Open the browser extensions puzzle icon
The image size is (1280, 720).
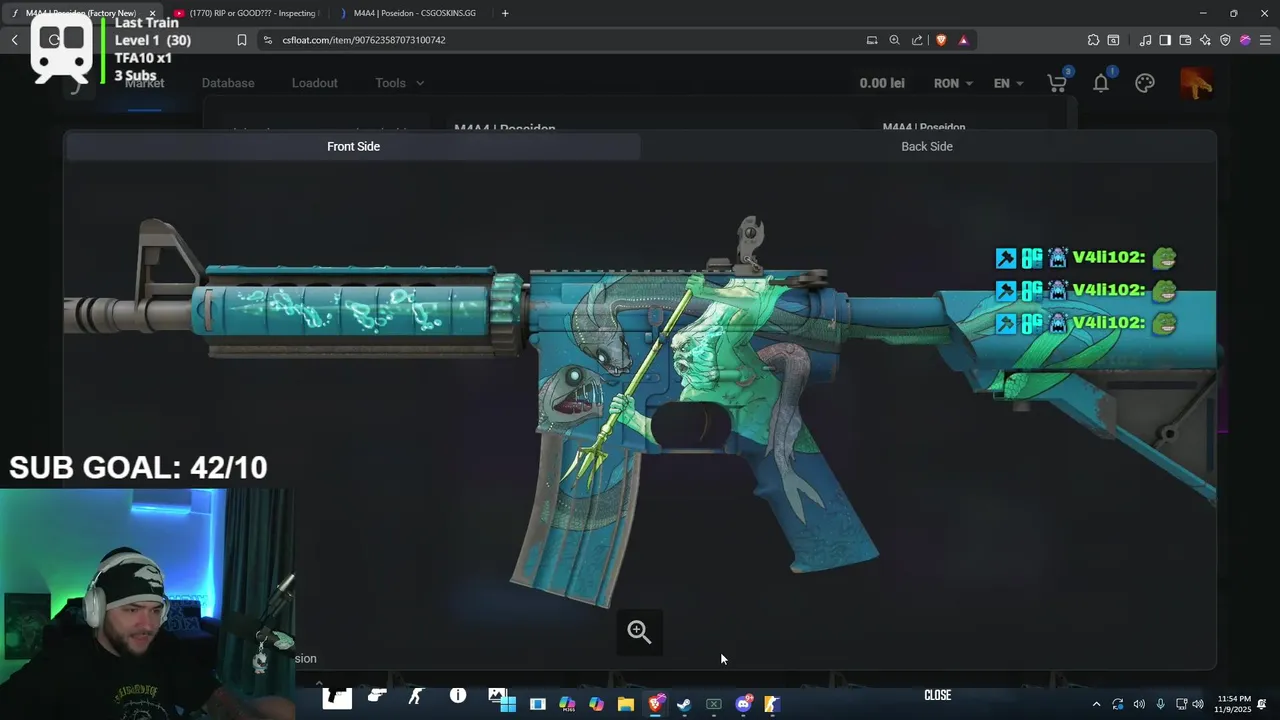coord(1093,40)
